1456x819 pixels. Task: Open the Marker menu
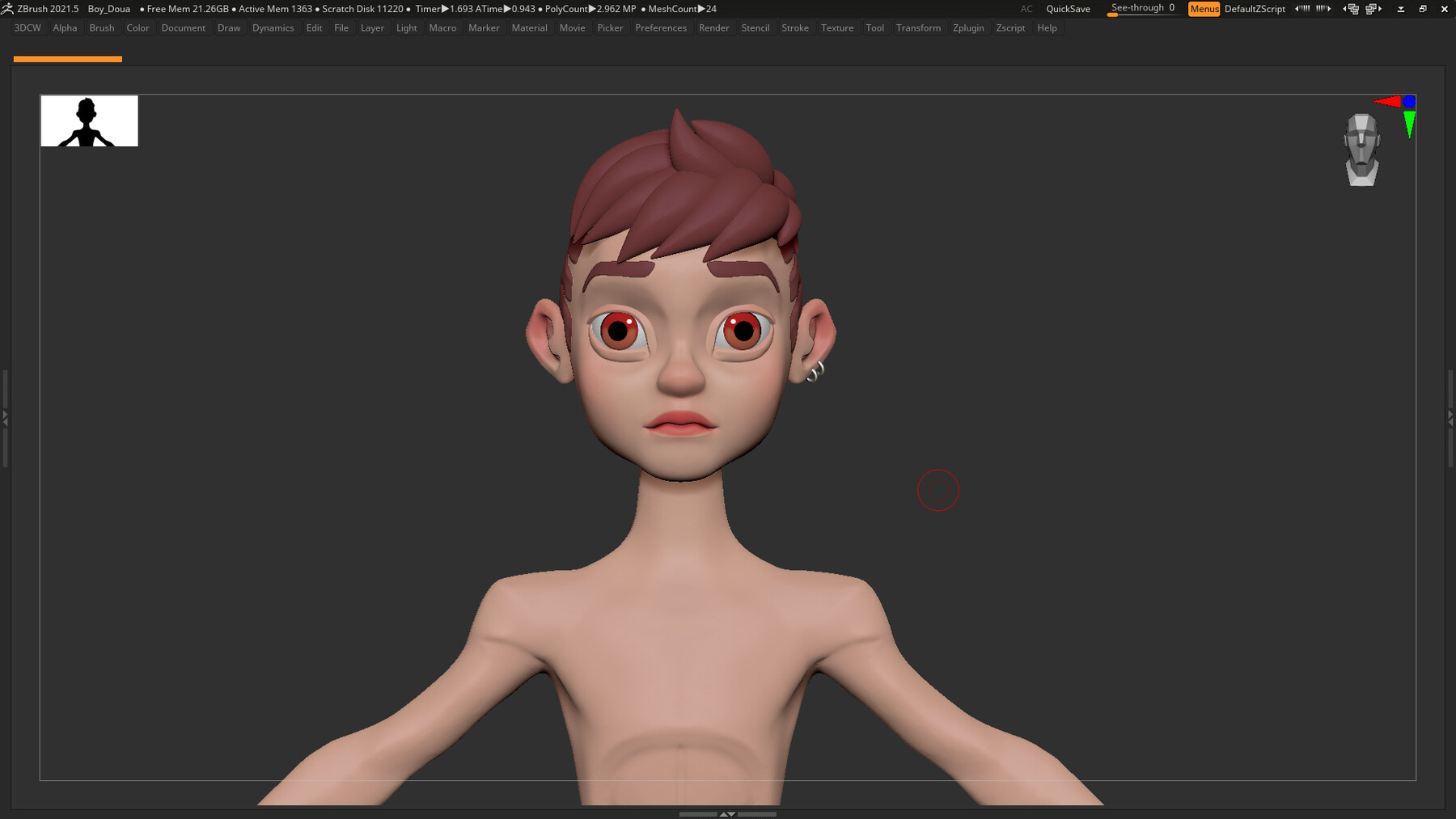[x=484, y=28]
